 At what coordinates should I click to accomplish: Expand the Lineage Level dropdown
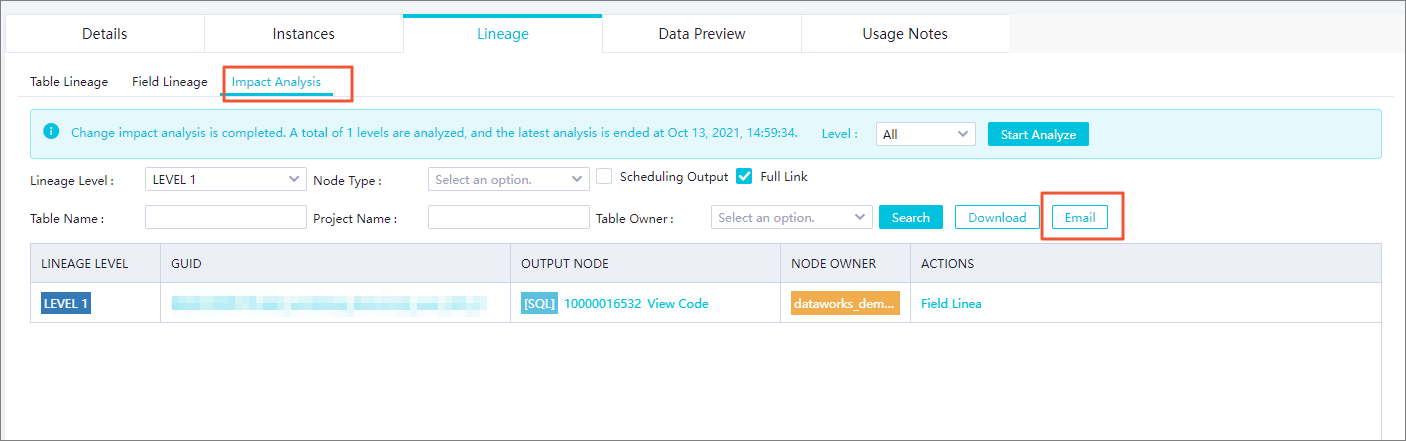click(x=225, y=179)
